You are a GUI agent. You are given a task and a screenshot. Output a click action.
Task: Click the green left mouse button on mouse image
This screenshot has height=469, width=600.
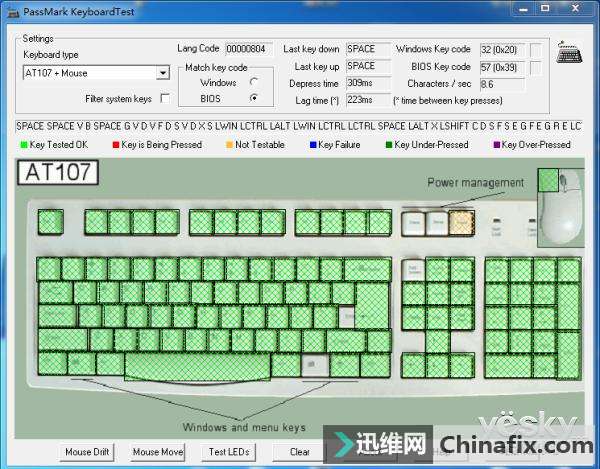pyautogui.click(x=548, y=180)
